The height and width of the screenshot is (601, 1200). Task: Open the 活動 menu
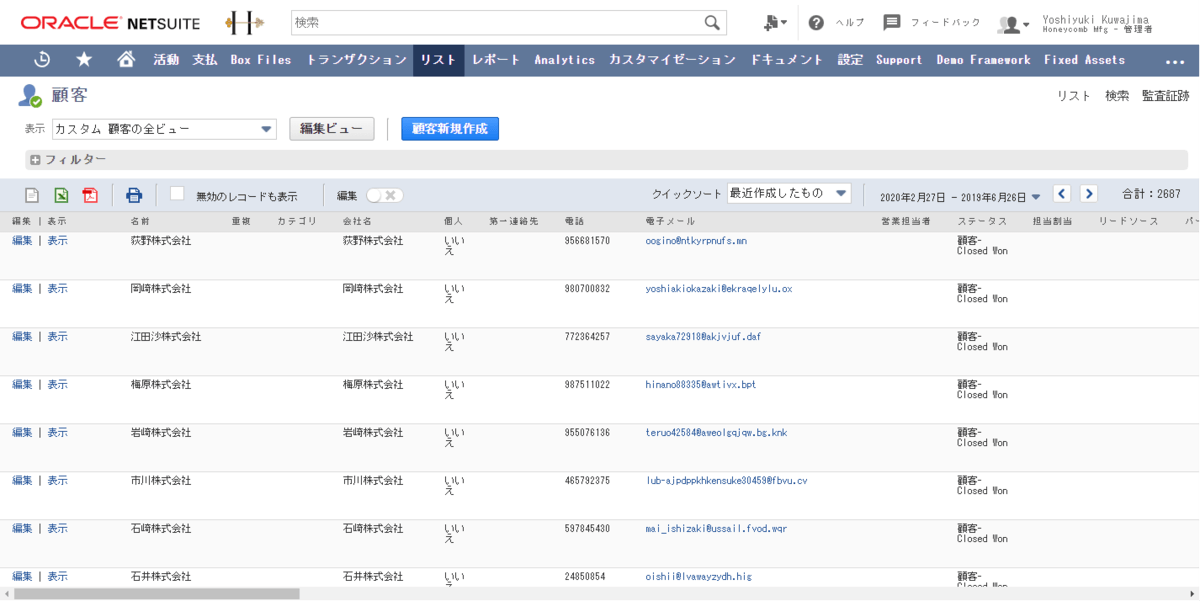pos(166,60)
